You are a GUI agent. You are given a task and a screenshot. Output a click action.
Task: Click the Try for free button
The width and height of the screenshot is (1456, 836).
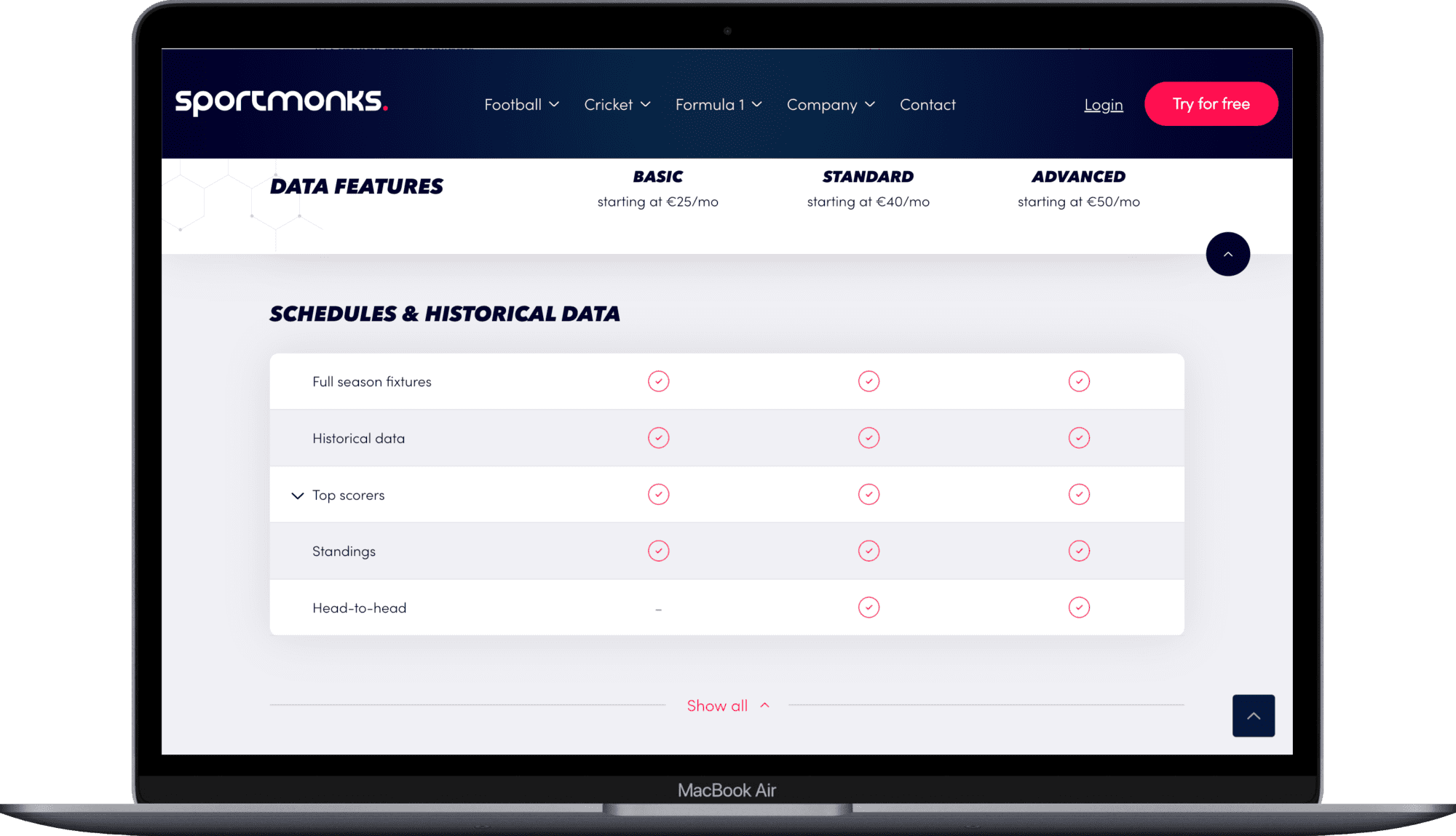point(1211,103)
